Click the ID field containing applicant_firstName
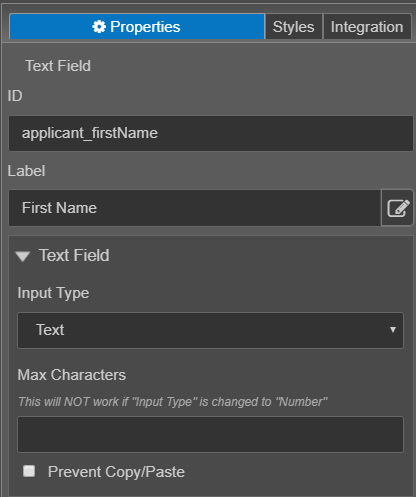This screenshot has height=497, width=416. (x=211, y=133)
